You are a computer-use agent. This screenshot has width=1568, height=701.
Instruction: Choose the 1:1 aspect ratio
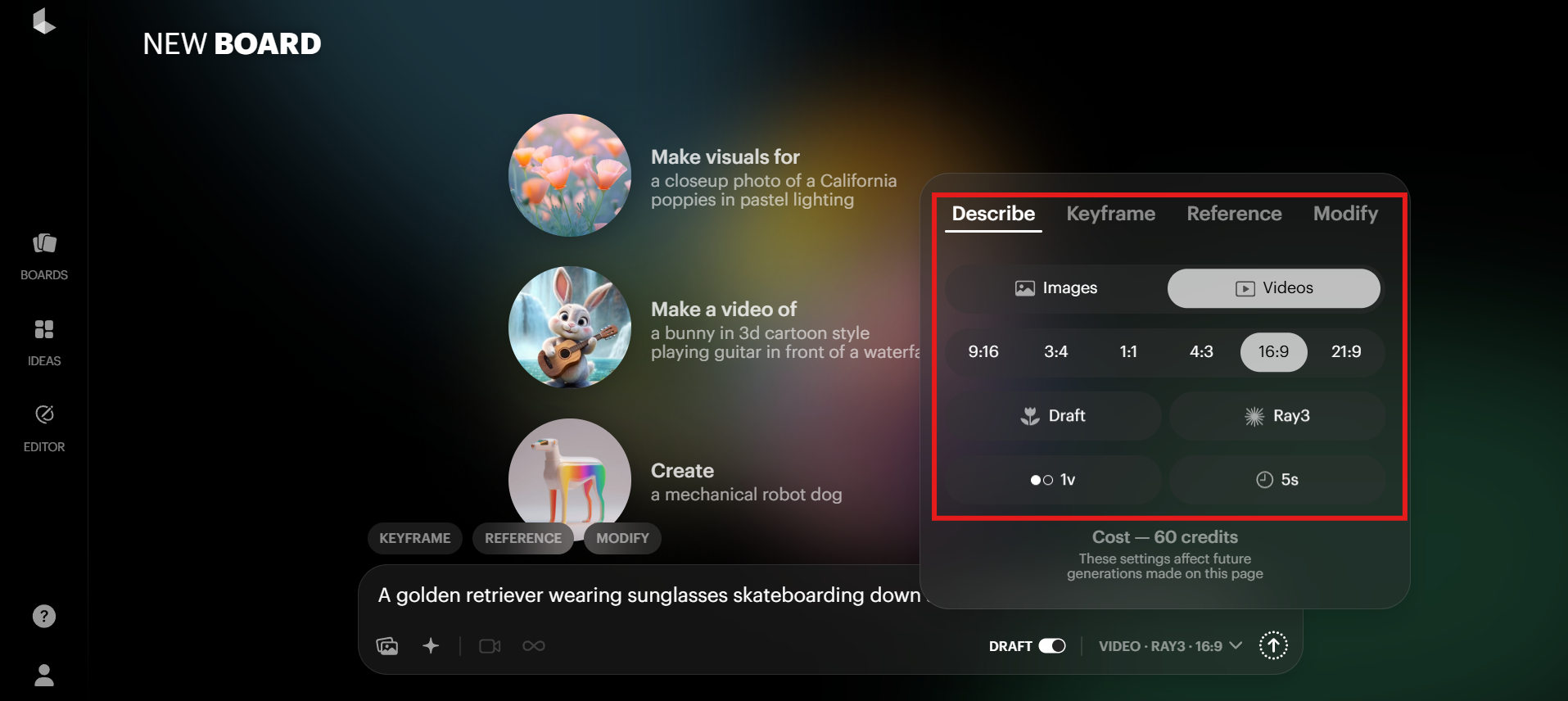coord(1128,352)
